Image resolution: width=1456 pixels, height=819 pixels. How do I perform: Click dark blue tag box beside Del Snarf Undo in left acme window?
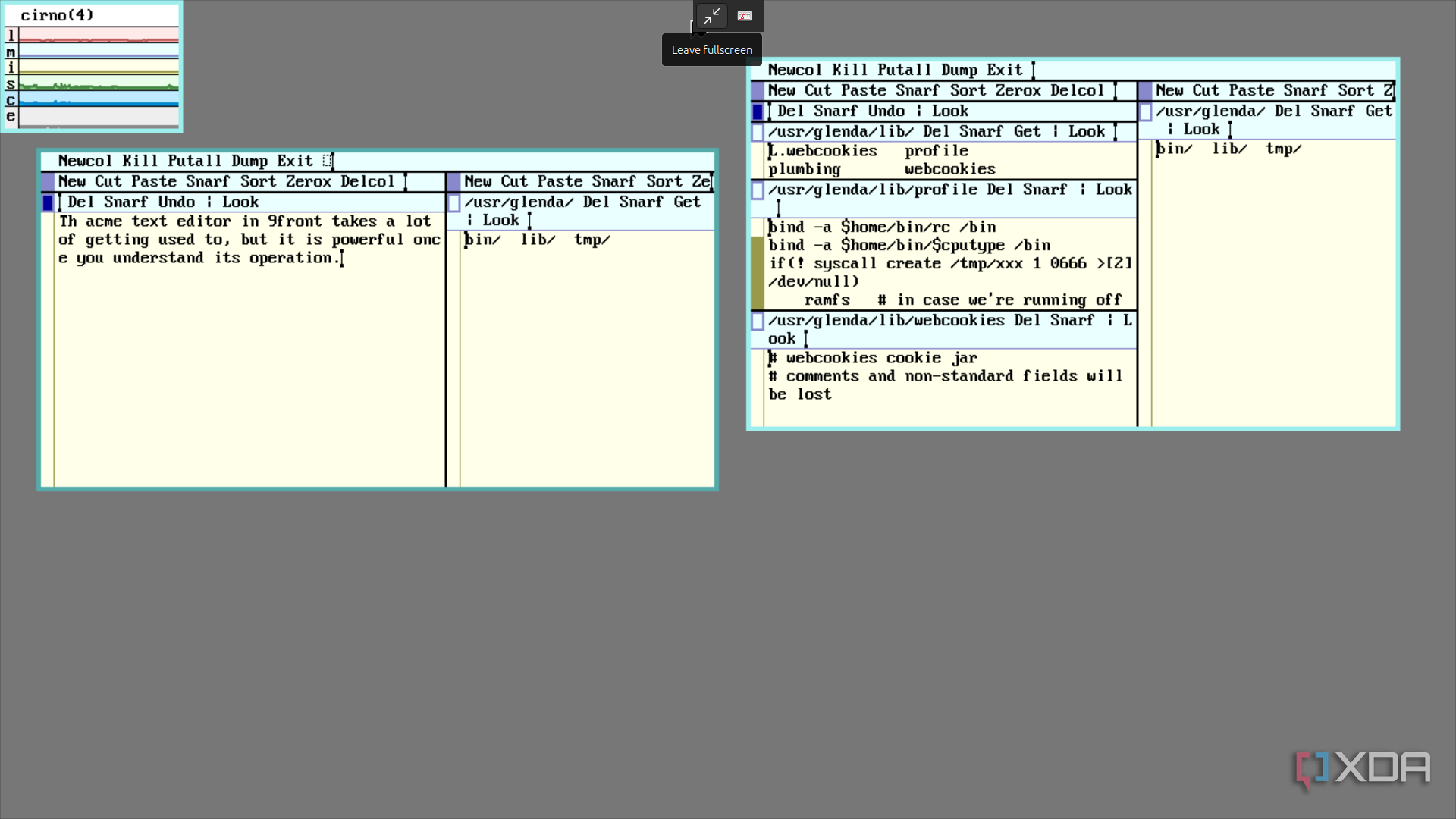(x=48, y=202)
